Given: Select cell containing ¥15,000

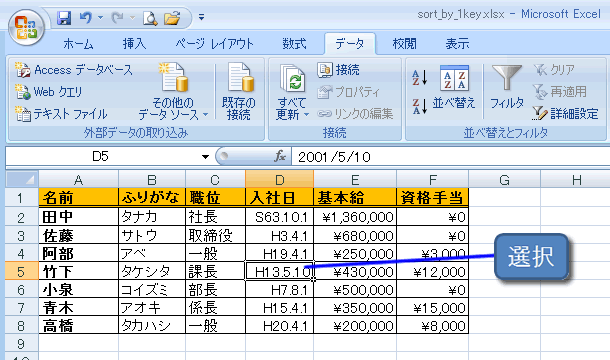Looking at the screenshot, I should [433, 307].
